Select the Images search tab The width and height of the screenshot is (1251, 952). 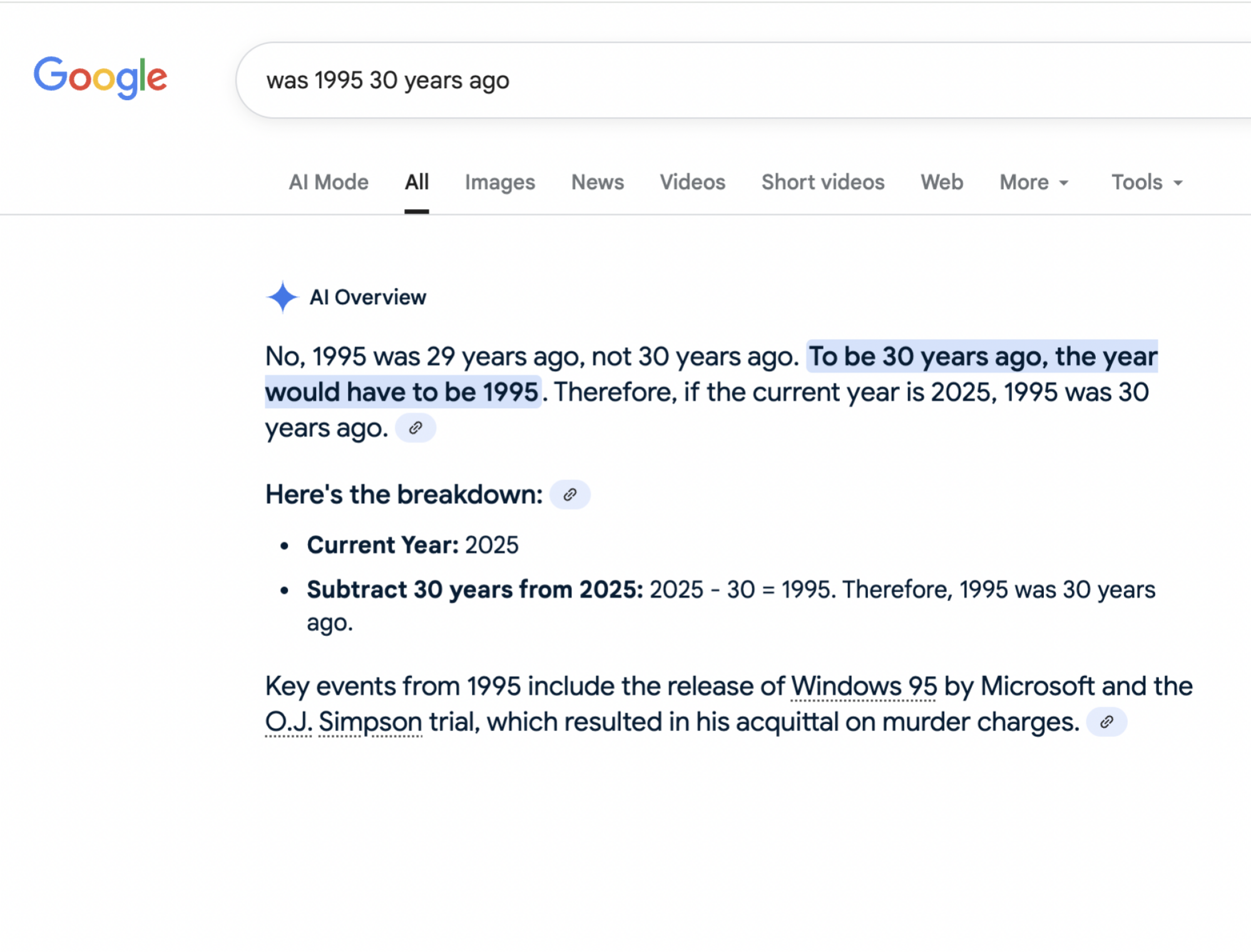[499, 182]
